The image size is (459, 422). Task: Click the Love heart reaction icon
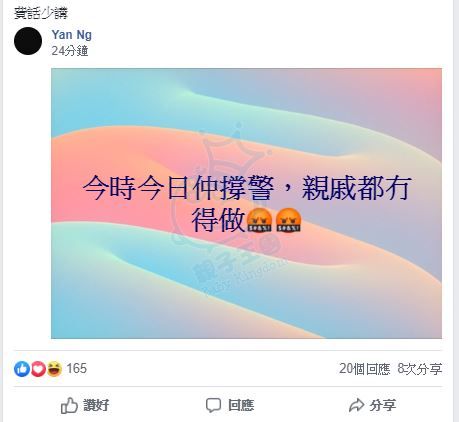pos(38,369)
